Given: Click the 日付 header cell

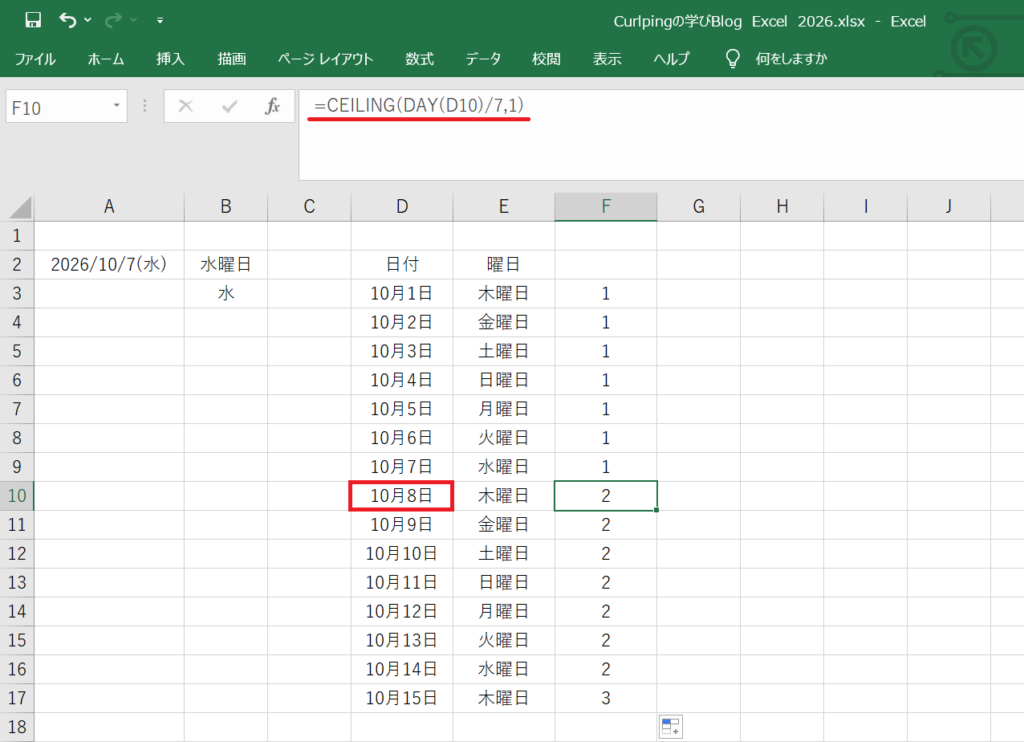Looking at the screenshot, I should 402,265.
